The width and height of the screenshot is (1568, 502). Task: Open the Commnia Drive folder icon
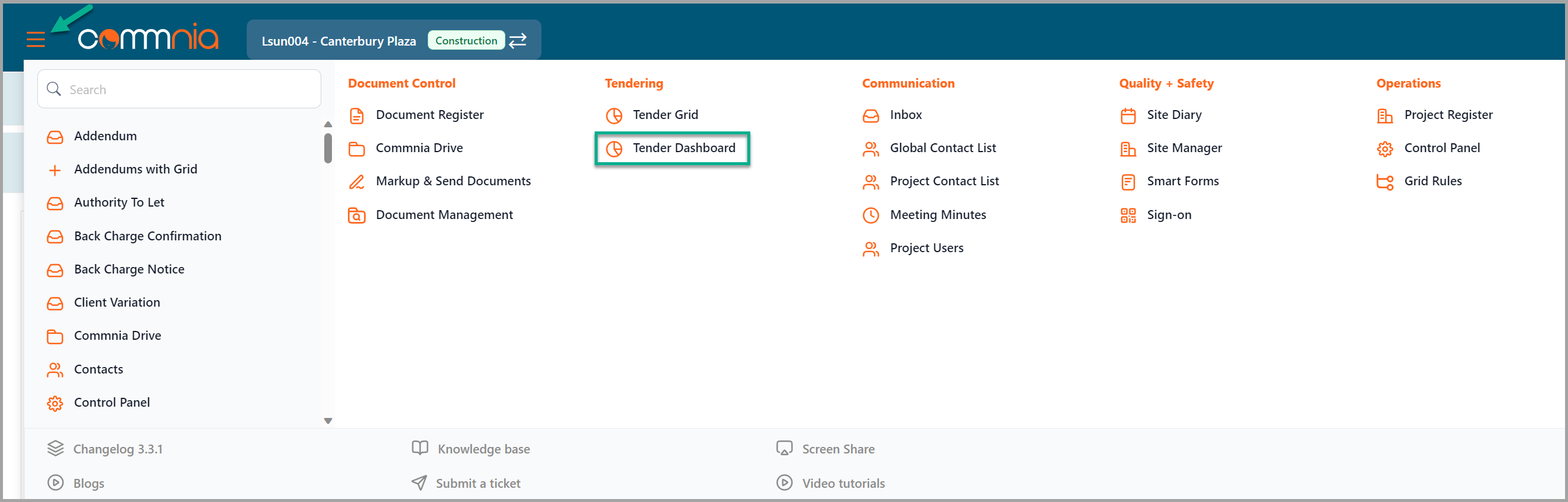tap(357, 148)
